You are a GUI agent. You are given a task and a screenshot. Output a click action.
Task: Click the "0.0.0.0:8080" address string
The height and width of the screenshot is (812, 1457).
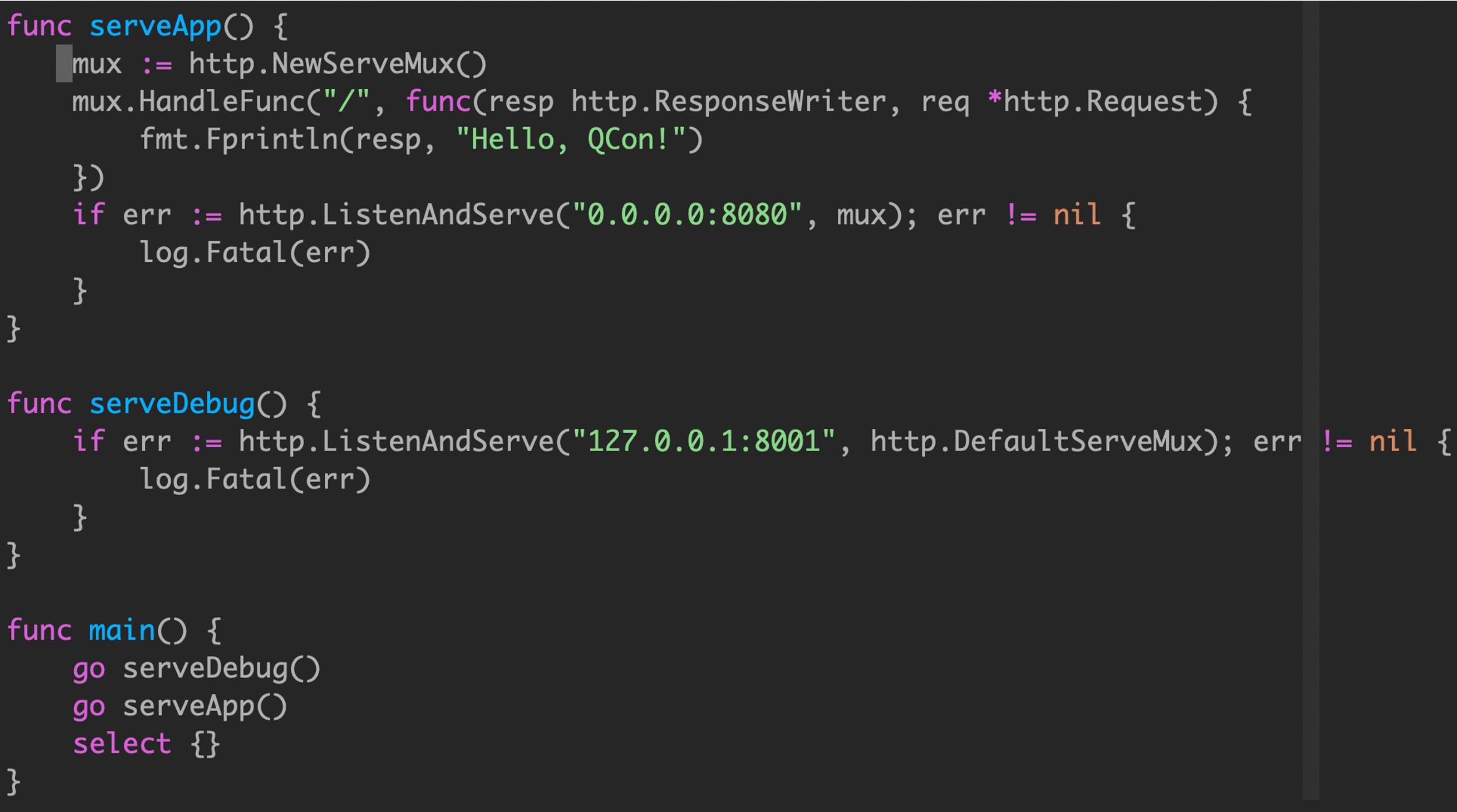[687, 215]
